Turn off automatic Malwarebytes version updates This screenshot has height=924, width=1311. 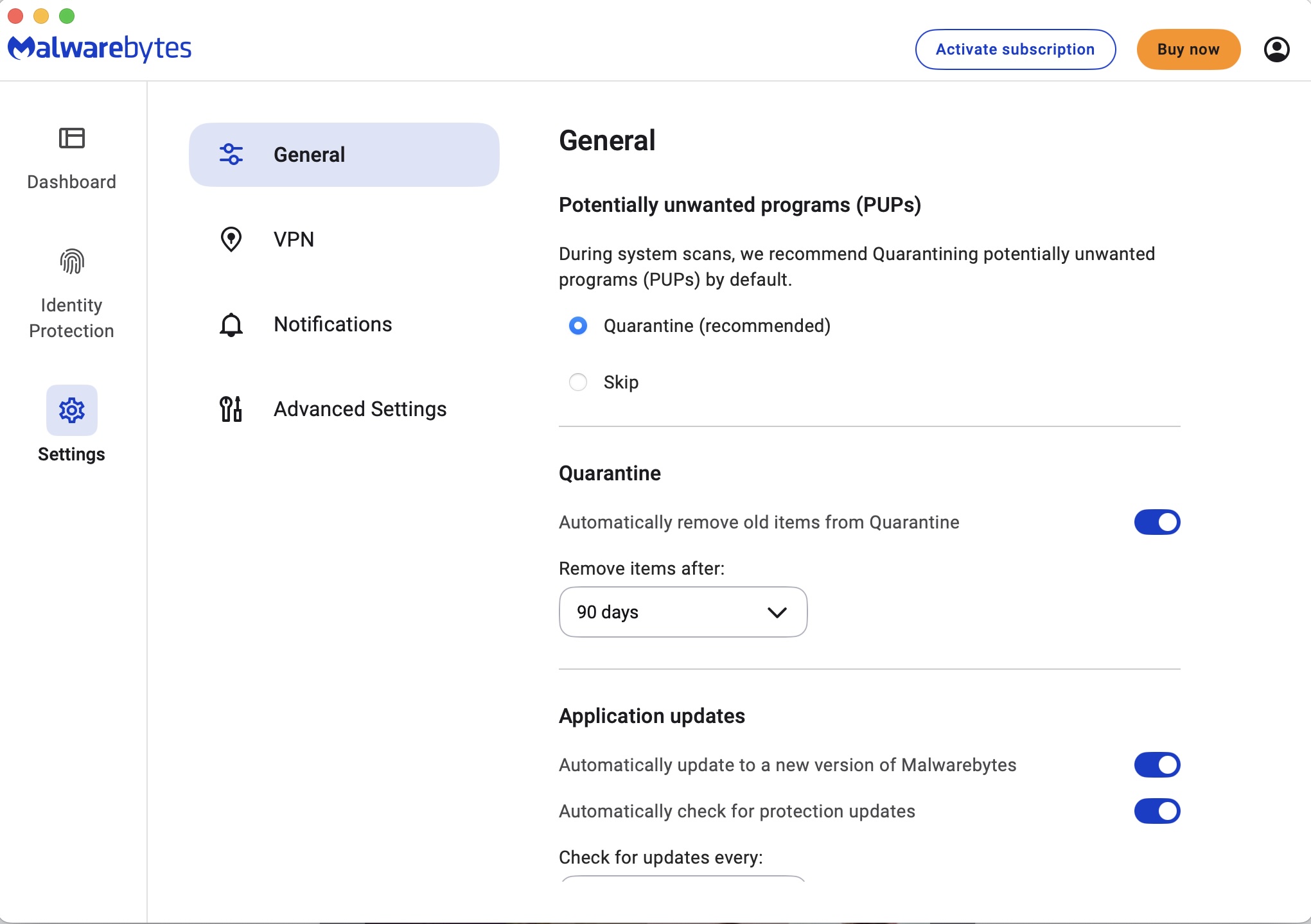tap(1157, 765)
